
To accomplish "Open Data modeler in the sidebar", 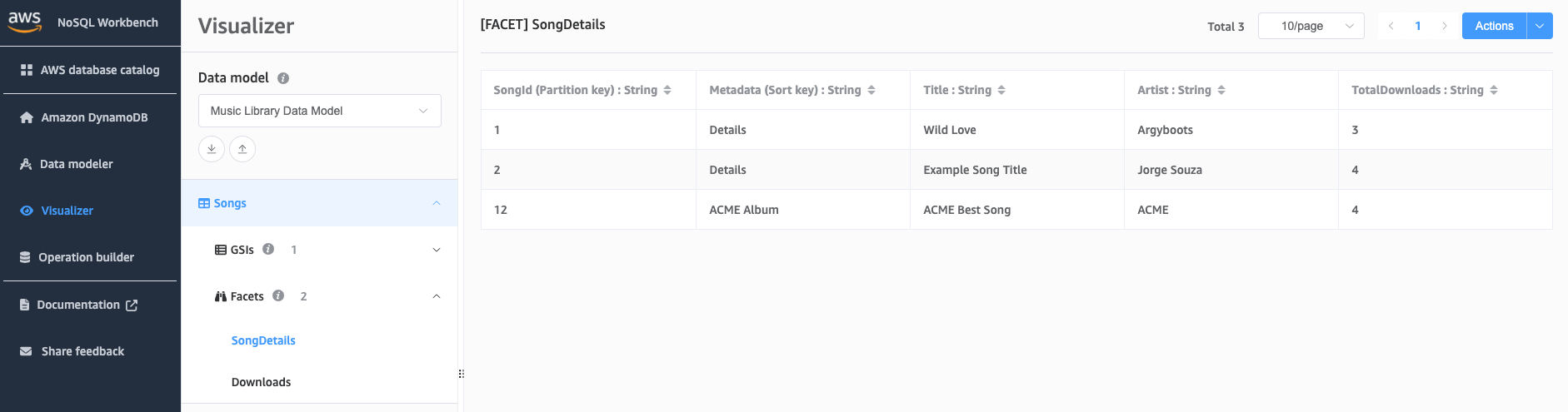I will coord(76,164).
